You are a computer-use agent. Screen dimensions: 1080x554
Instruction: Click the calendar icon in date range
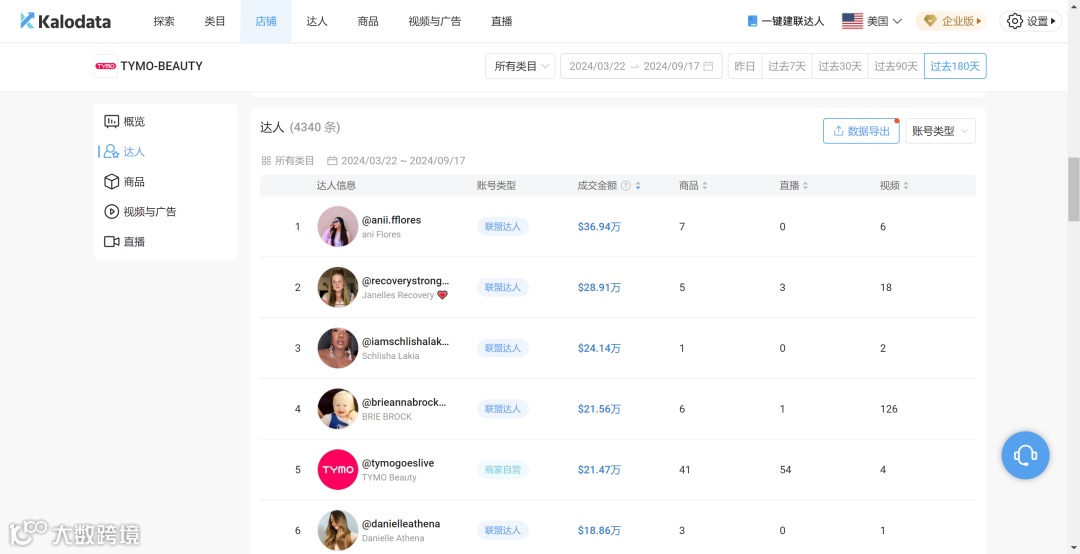pyautogui.click(x=708, y=66)
